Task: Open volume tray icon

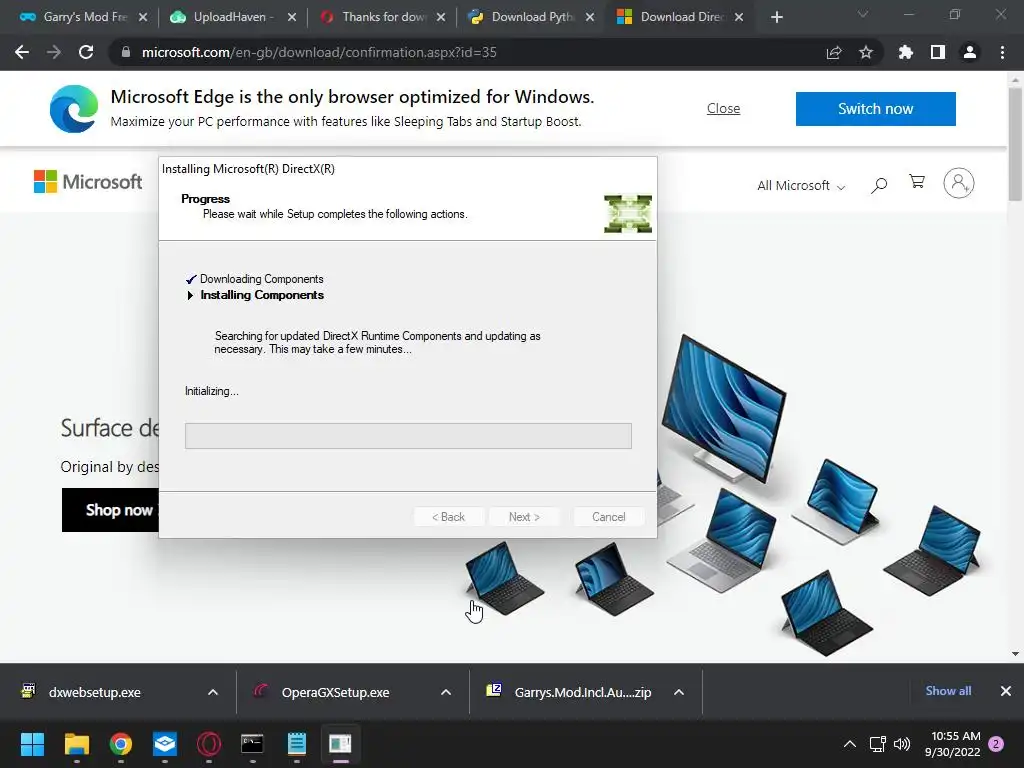Action: pyautogui.click(x=902, y=744)
